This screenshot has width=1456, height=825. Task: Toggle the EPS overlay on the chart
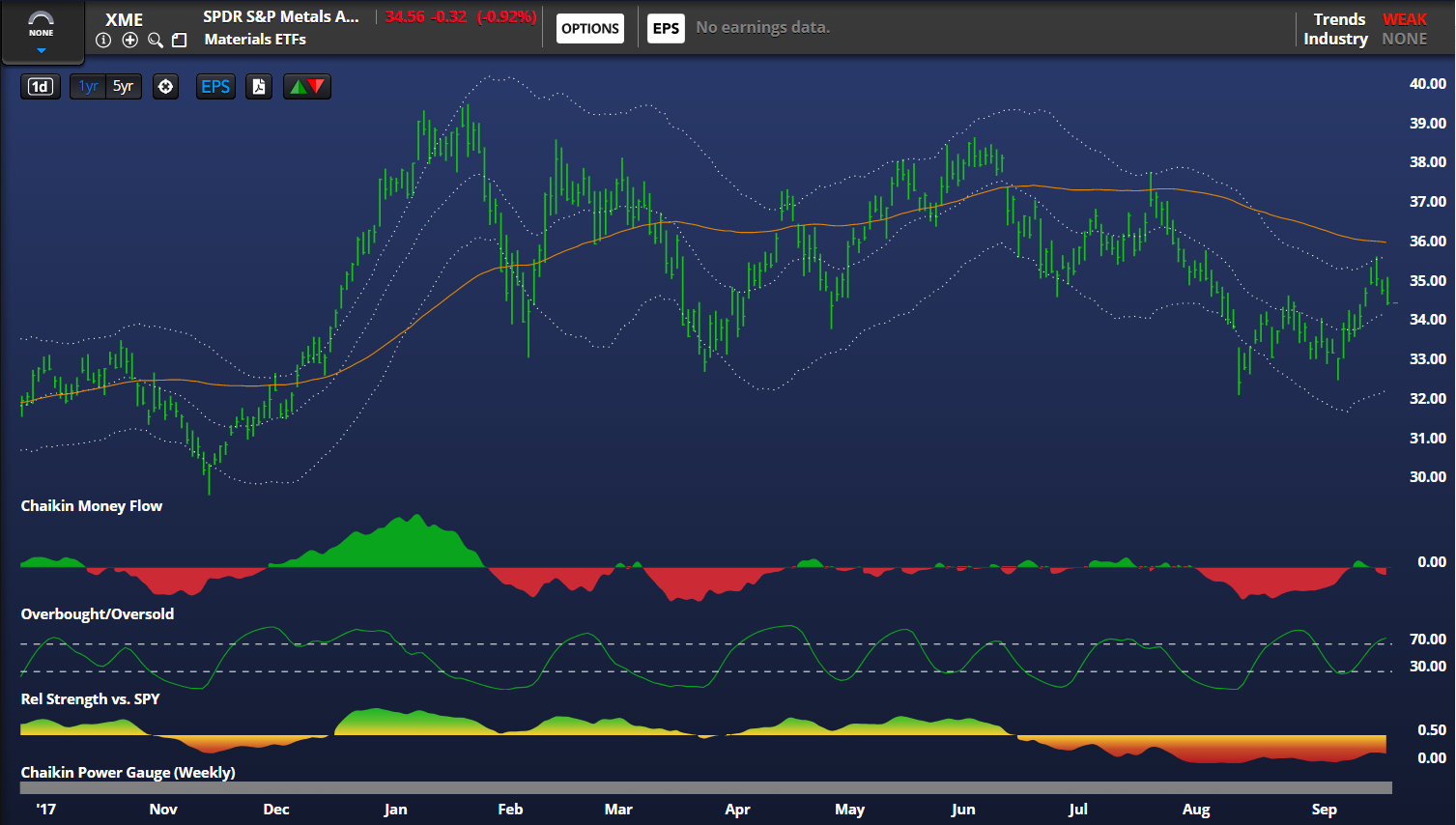pyautogui.click(x=215, y=86)
